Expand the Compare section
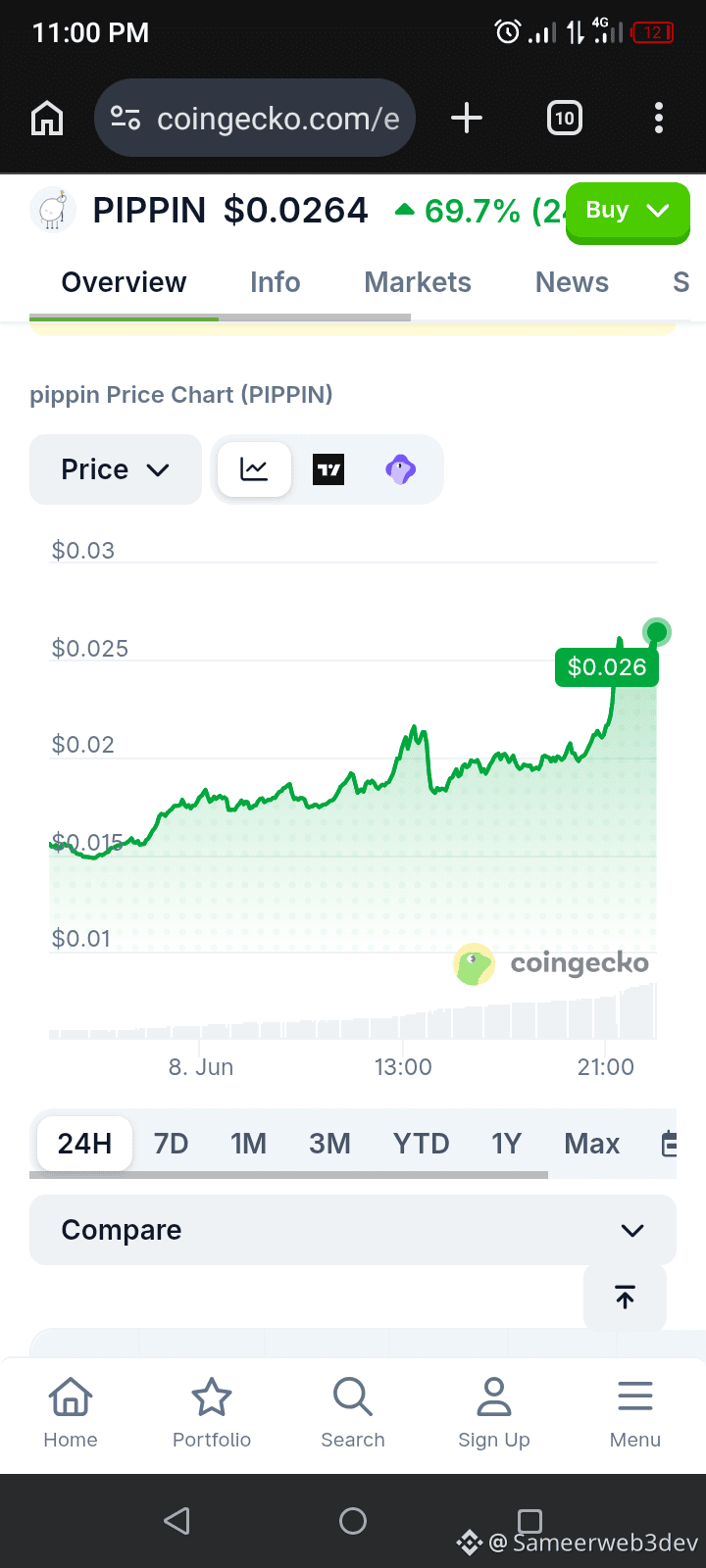Screen dimensions: 706x1568 (x=353, y=1230)
